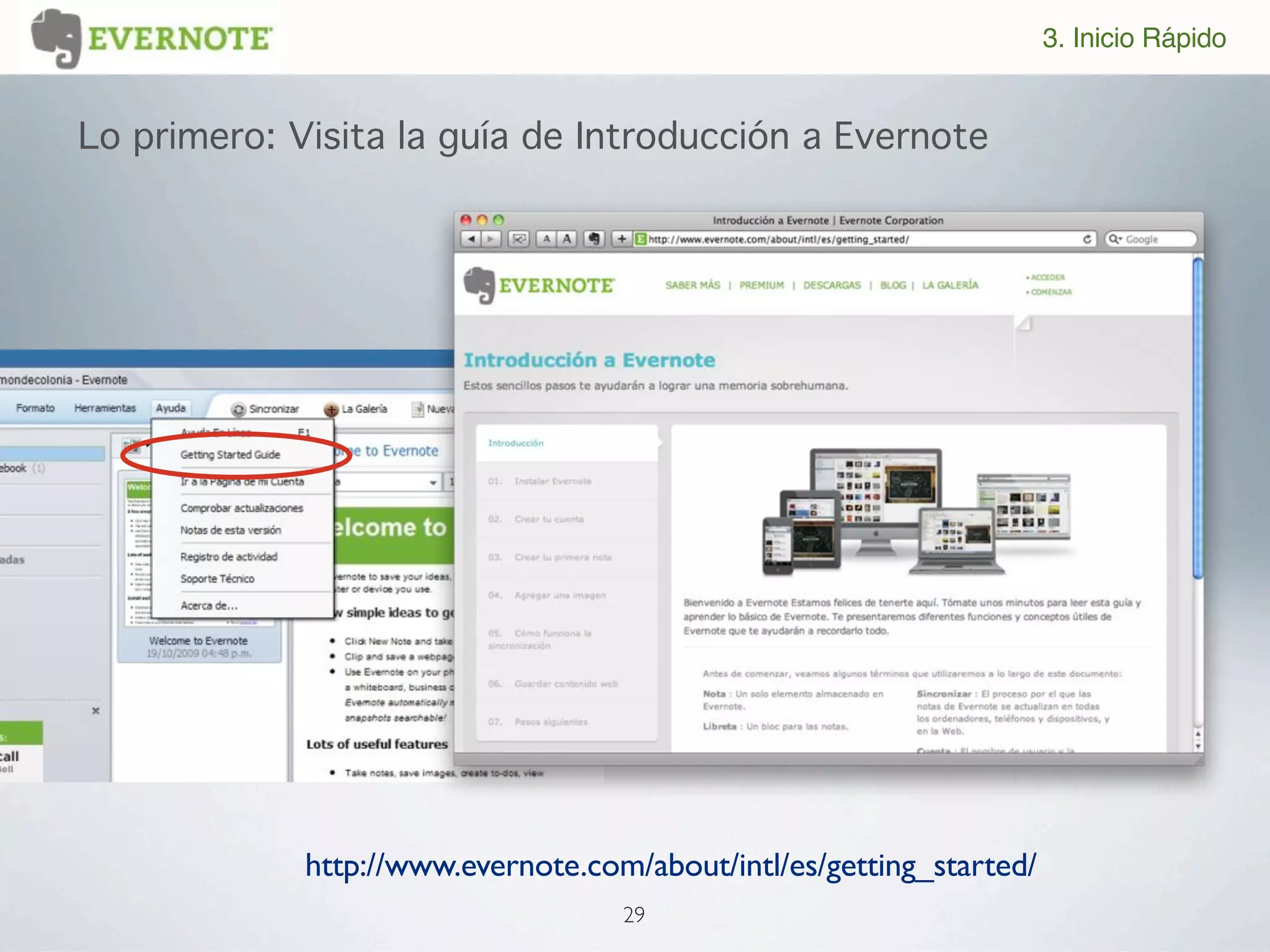Click the ACCEDER link
Image resolution: width=1270 pixels, height=952 pixels.
pos(1047,277)
